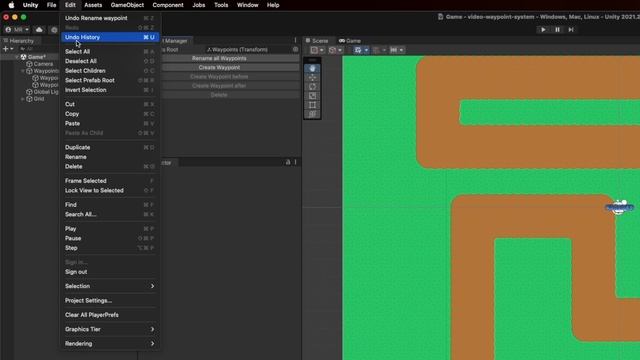Viewport: 640px width, 360px height.
Task: Open the increment snapping dropdown arrow
Action: pos(401,50)
